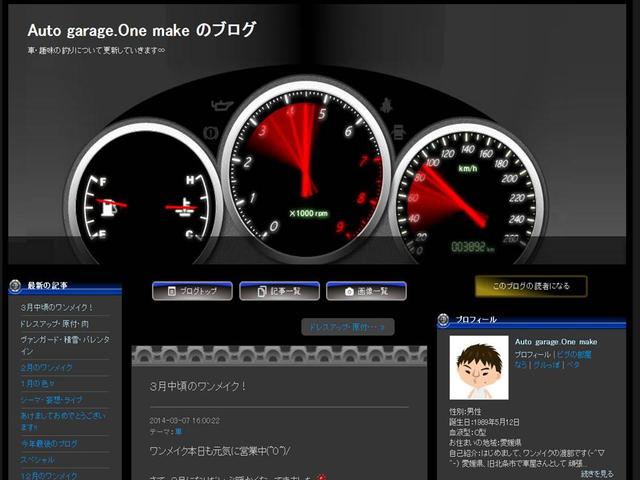Image resolution: width=640 pixels, height=480 pixels.
Task: Open sidebar article 3月中頃のワンメイク!
Action: coord(56,307)
